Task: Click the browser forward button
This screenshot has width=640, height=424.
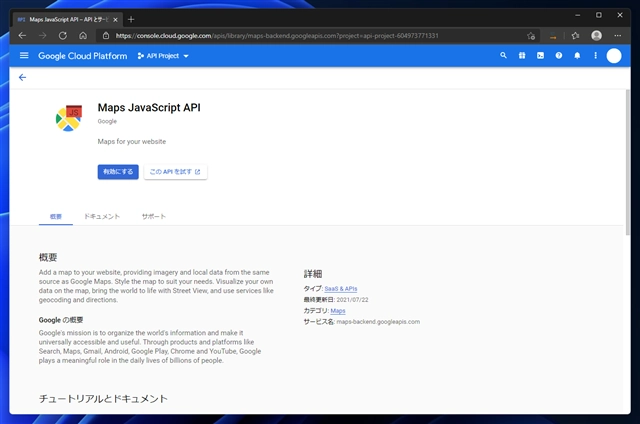Action: [x=42, y=36]
